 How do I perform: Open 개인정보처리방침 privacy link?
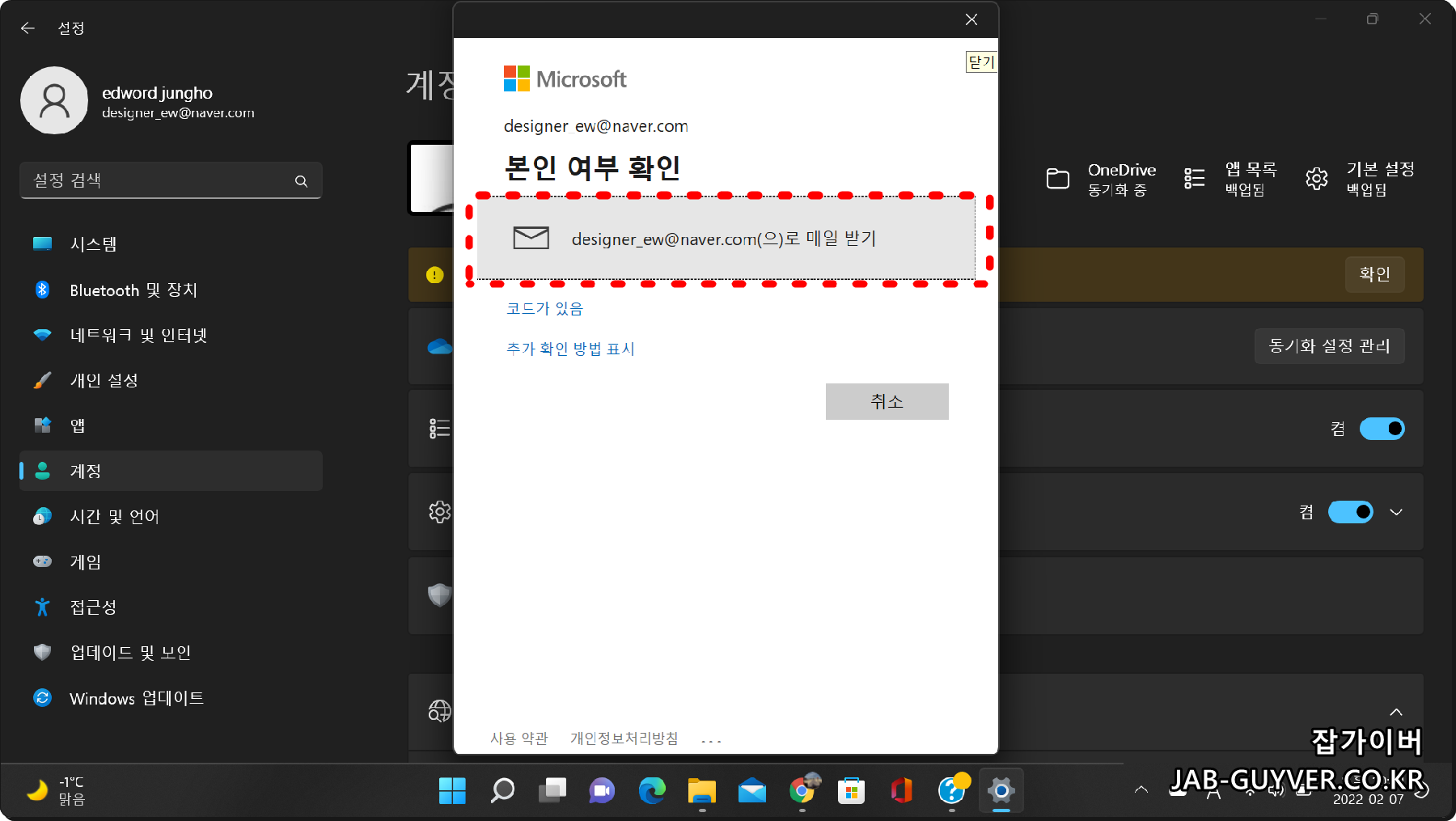click(624, 738)
